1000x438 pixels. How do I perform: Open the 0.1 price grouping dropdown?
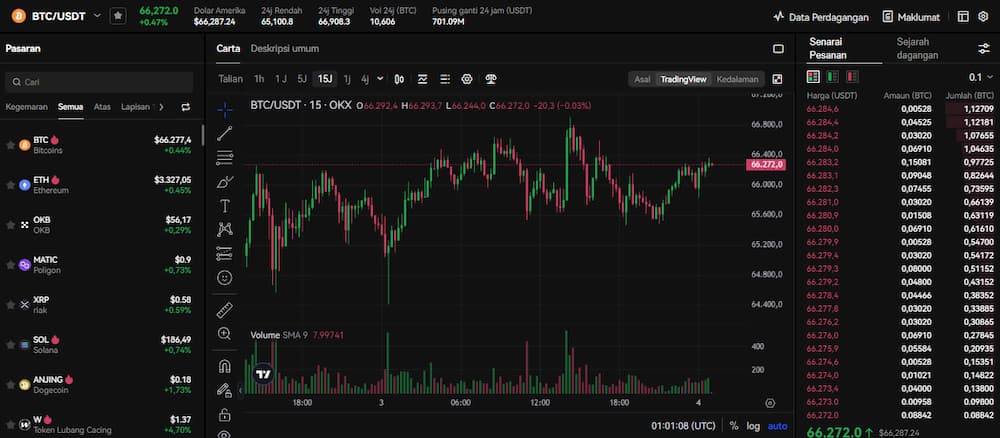980,77
